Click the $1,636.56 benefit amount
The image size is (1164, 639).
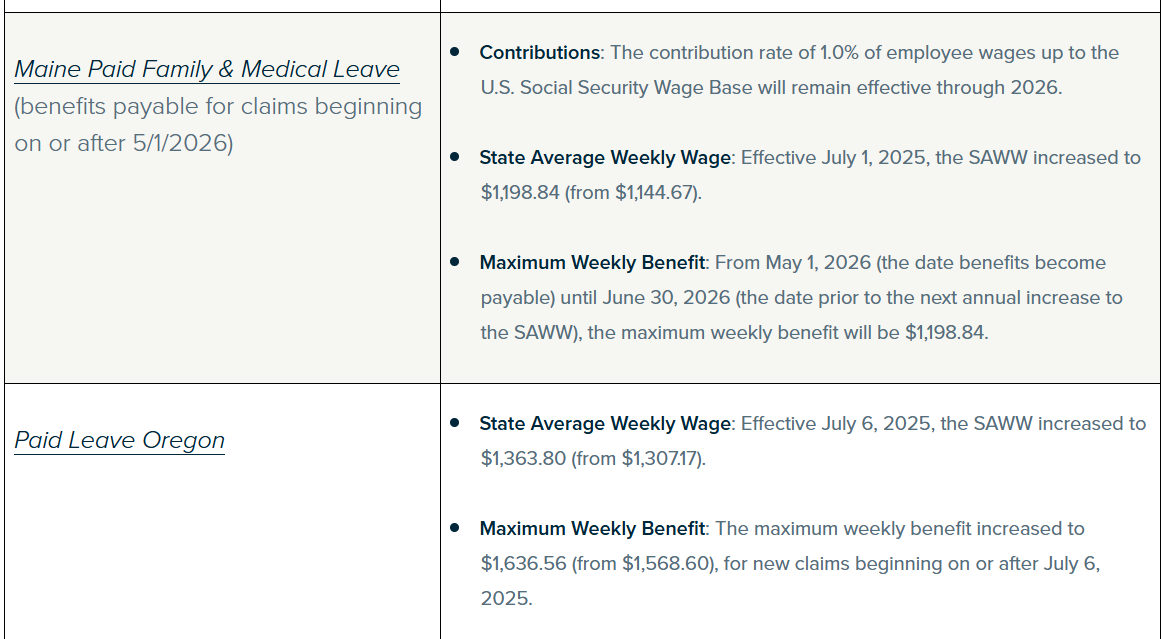click(523, 563)
